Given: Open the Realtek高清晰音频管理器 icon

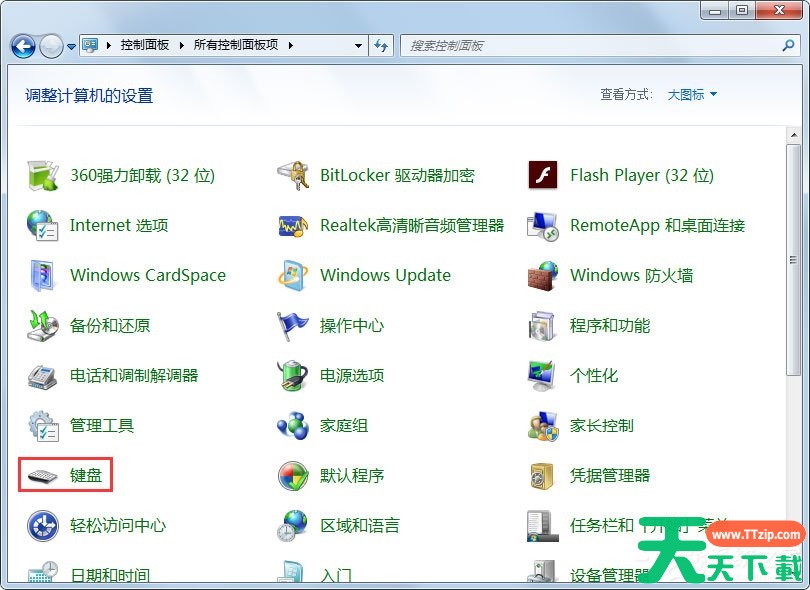Looking at the screenshot, I should point(292,225).
